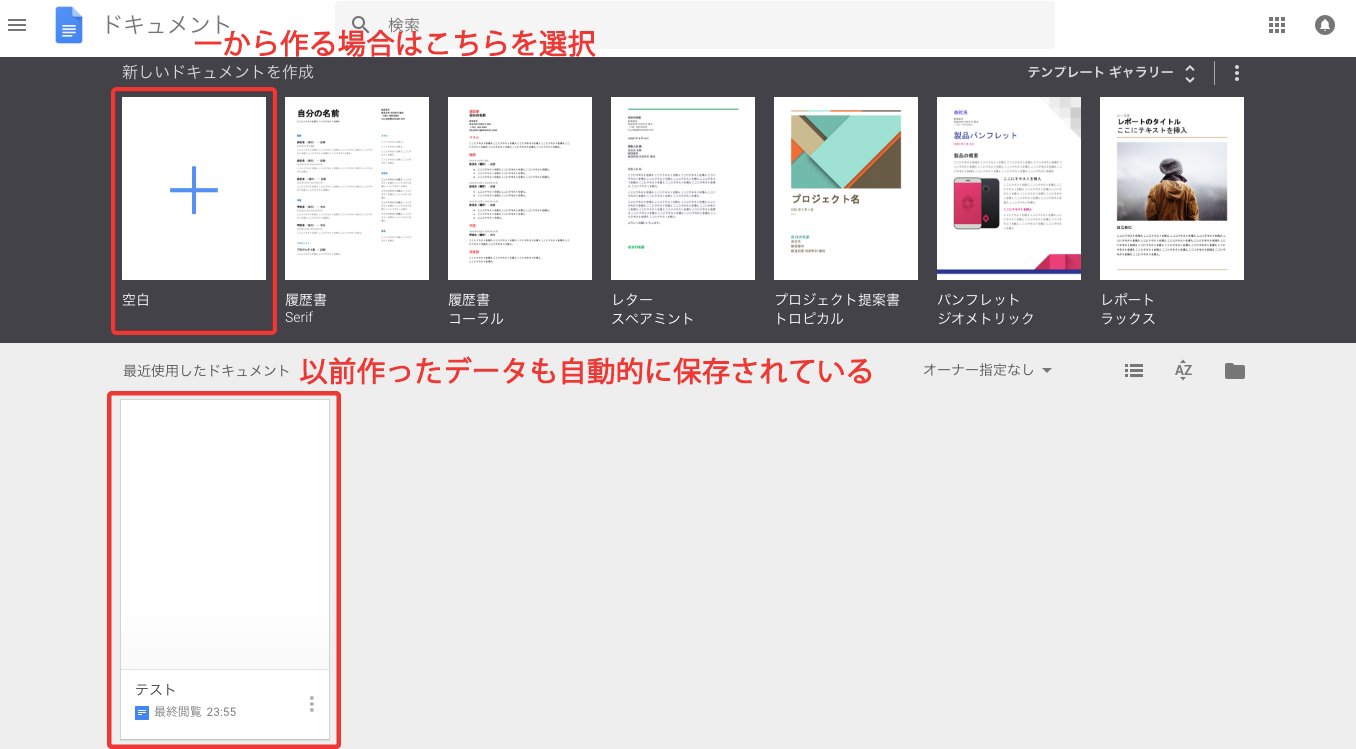Choose the レター スペアミント template
1356x749 pixels.
(x=683, y=189)
